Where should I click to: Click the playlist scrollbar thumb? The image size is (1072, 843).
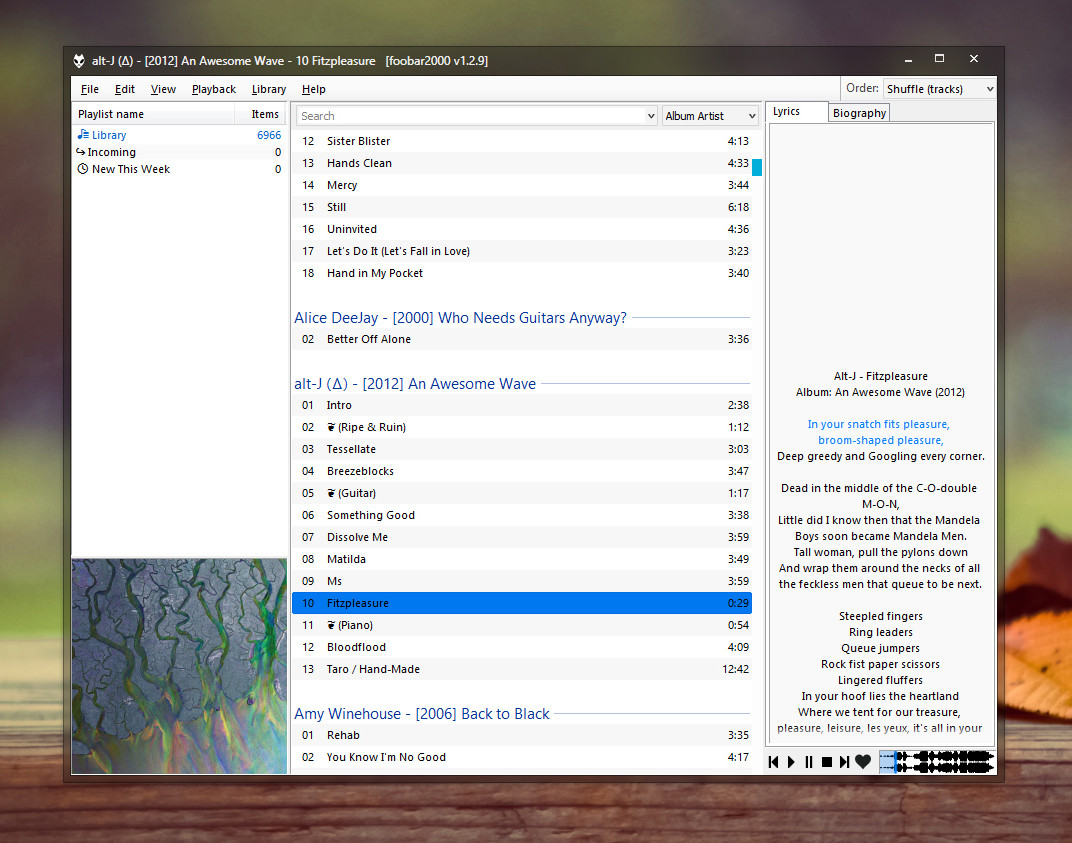pos(757,167)
